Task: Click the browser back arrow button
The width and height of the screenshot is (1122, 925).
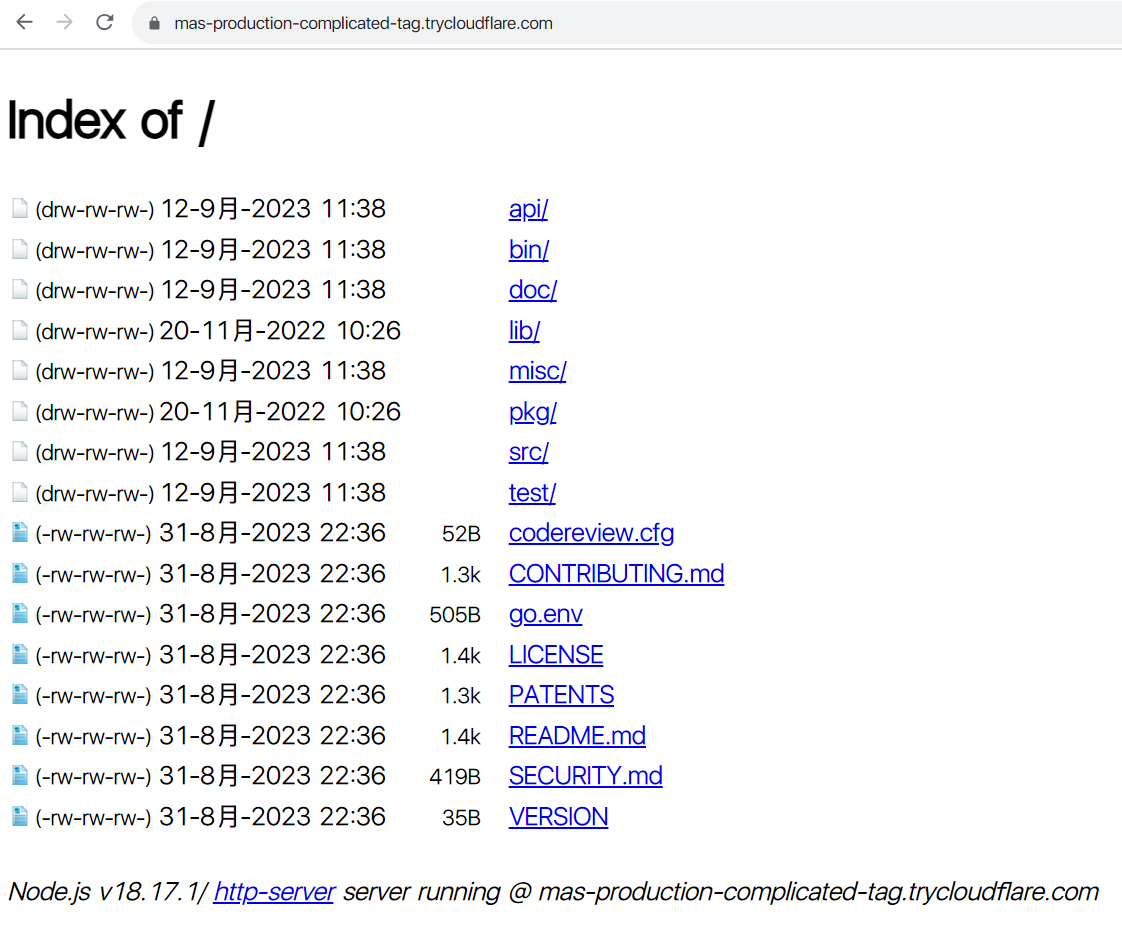Action: [x=25, y=23]
